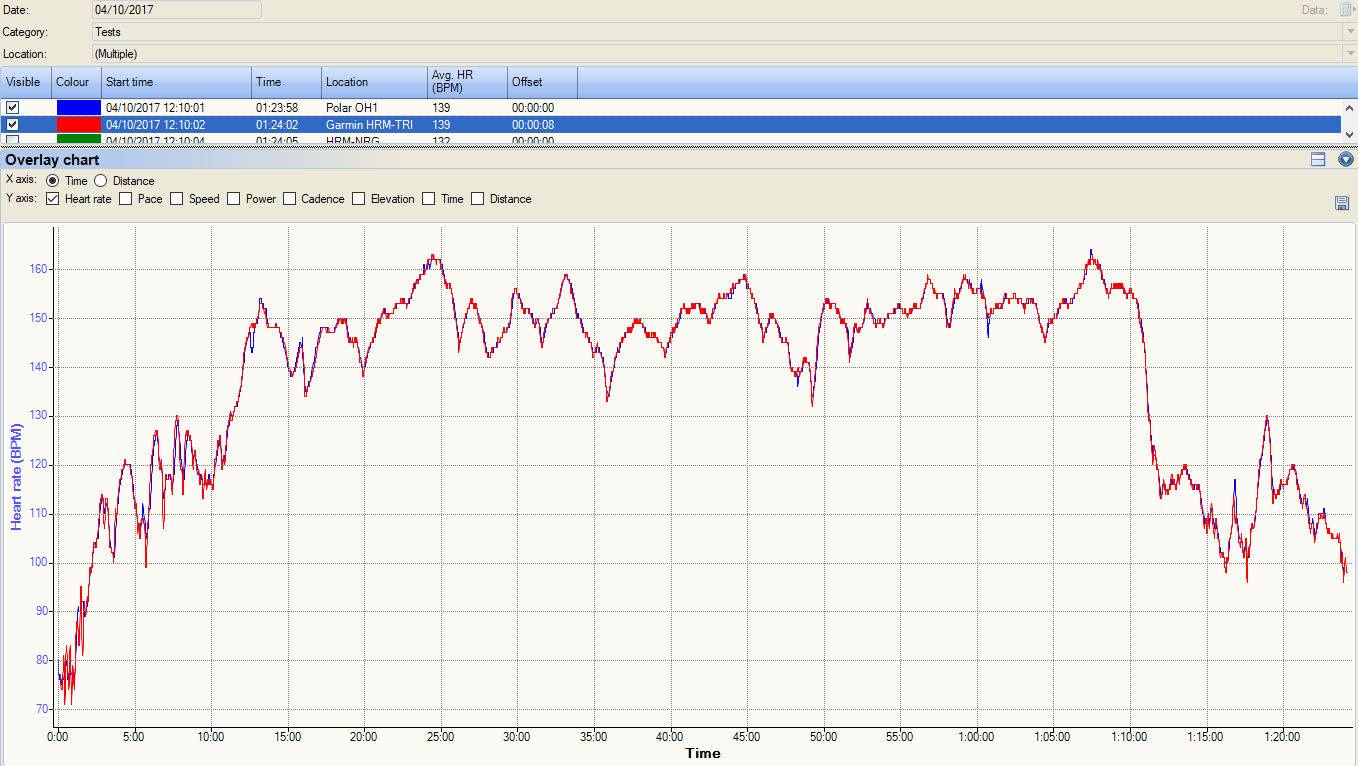
Task: Expand the Category dropdown arrow
Action: tap(1349, 32)
